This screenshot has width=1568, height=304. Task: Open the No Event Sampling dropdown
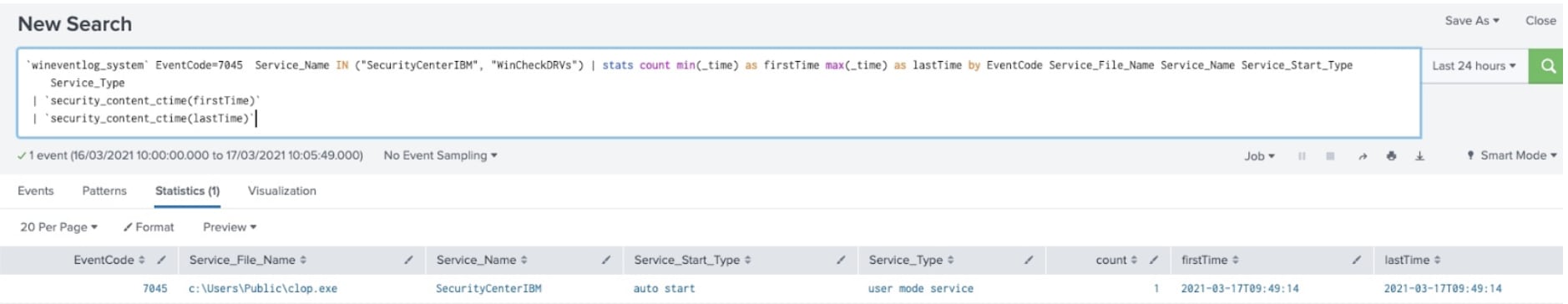[x=440, y=155]
